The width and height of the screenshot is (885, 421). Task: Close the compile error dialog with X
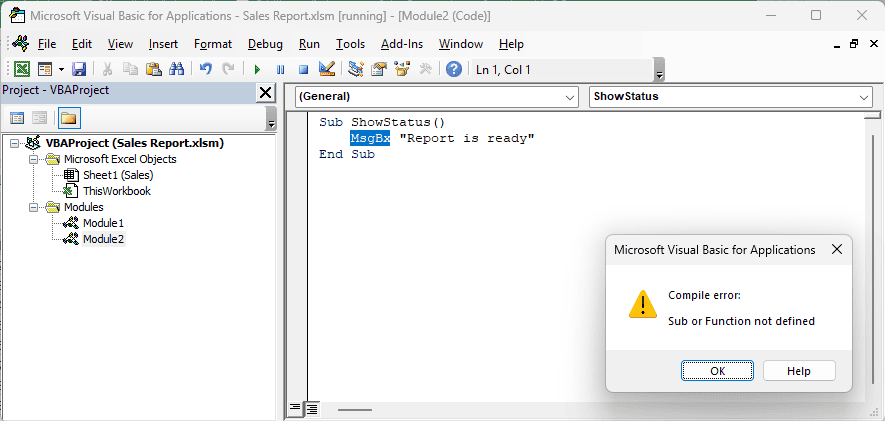click(x=837, y=249)
